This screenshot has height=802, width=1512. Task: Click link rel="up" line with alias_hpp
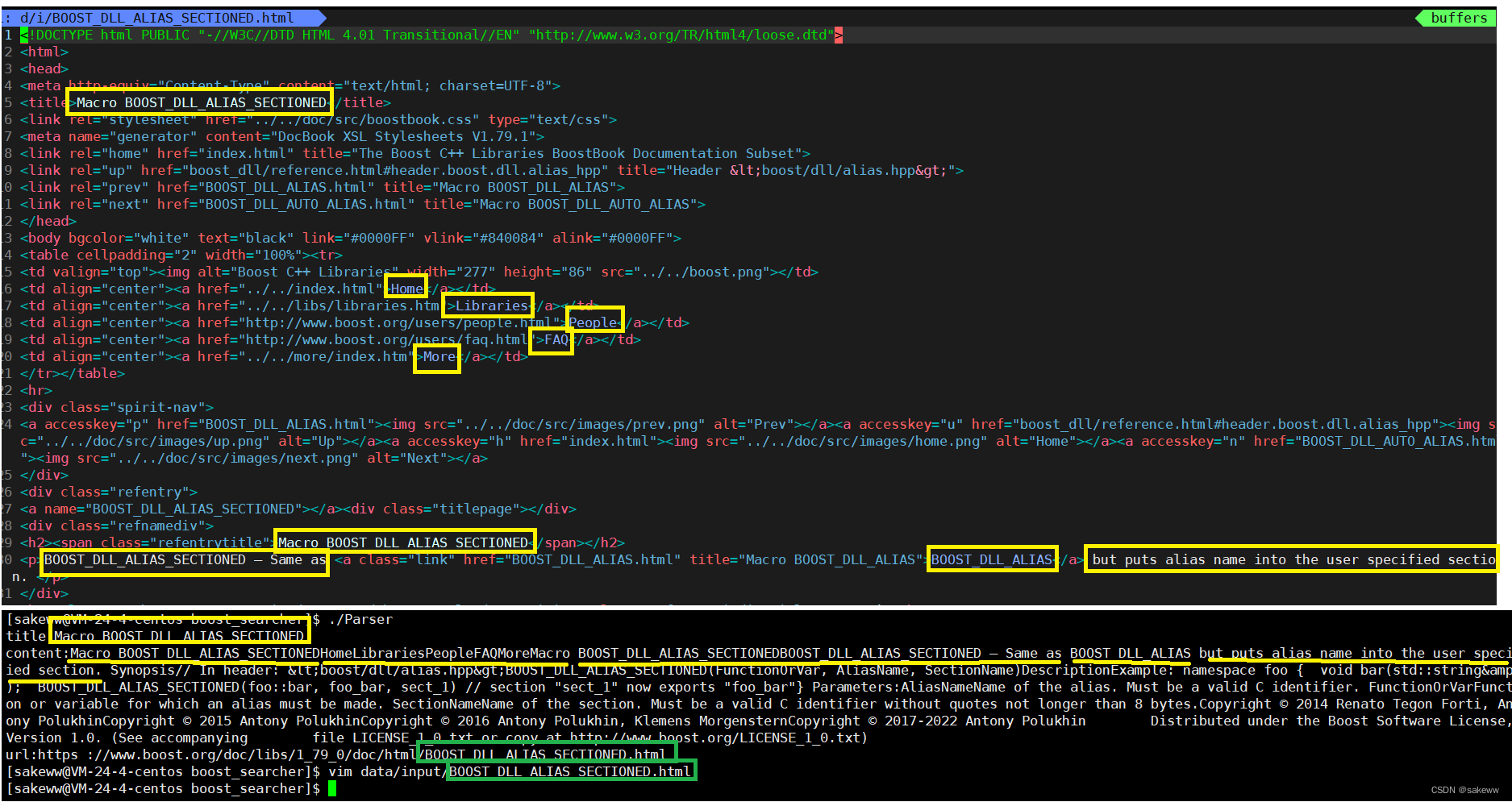492,170
